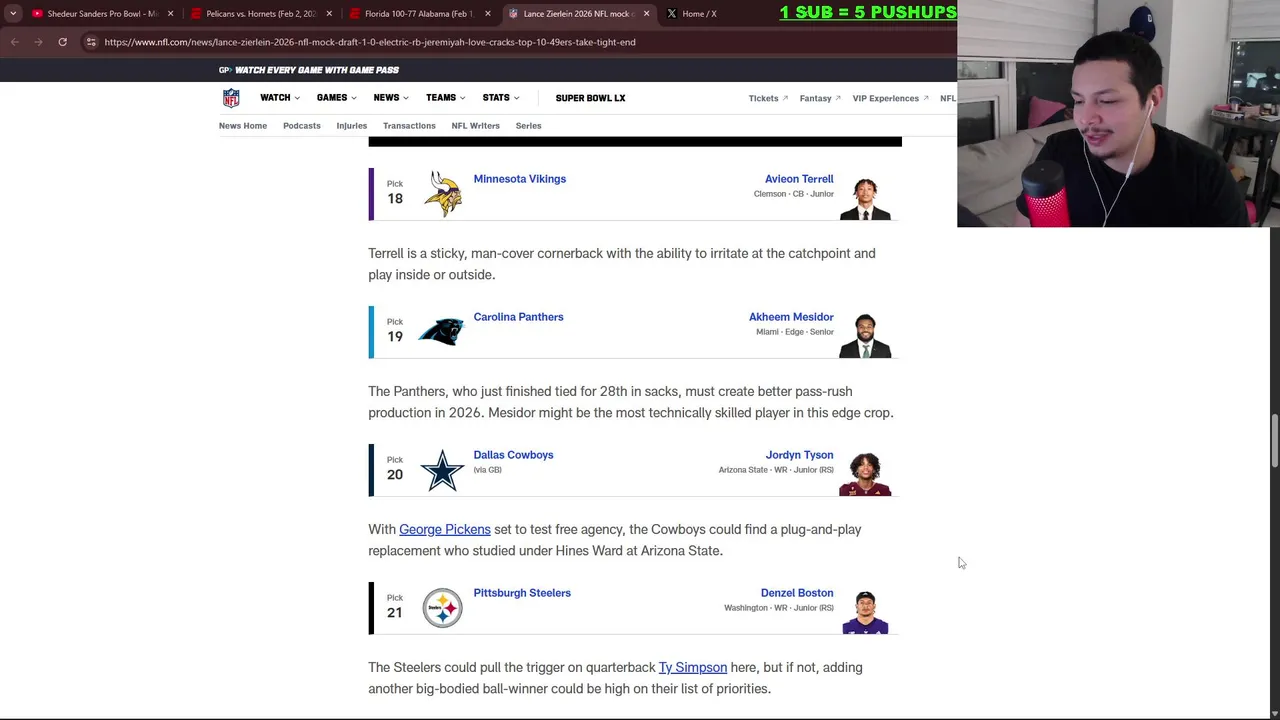Open Denzel Boston headshot photo
Screen dimensions: 1280x720
tap(865, 612)
